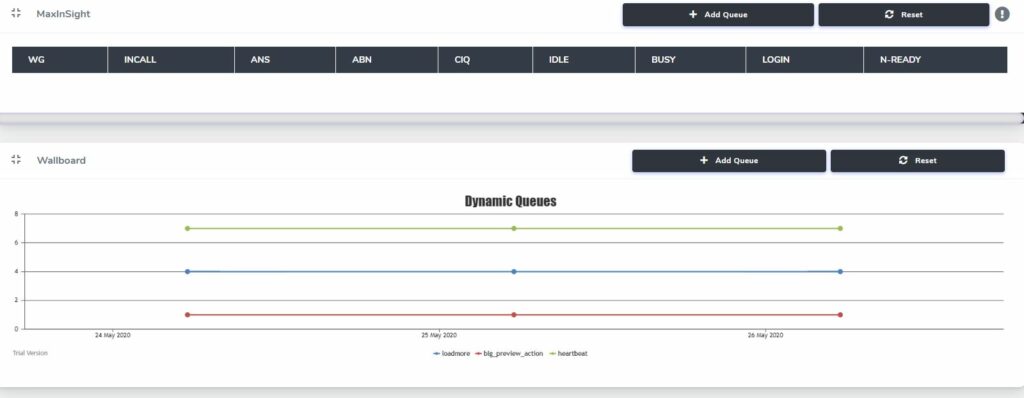Click the Wallboard panel title
The width and height of the screenshot is (1024, 398).
click(x=61, y=160)
